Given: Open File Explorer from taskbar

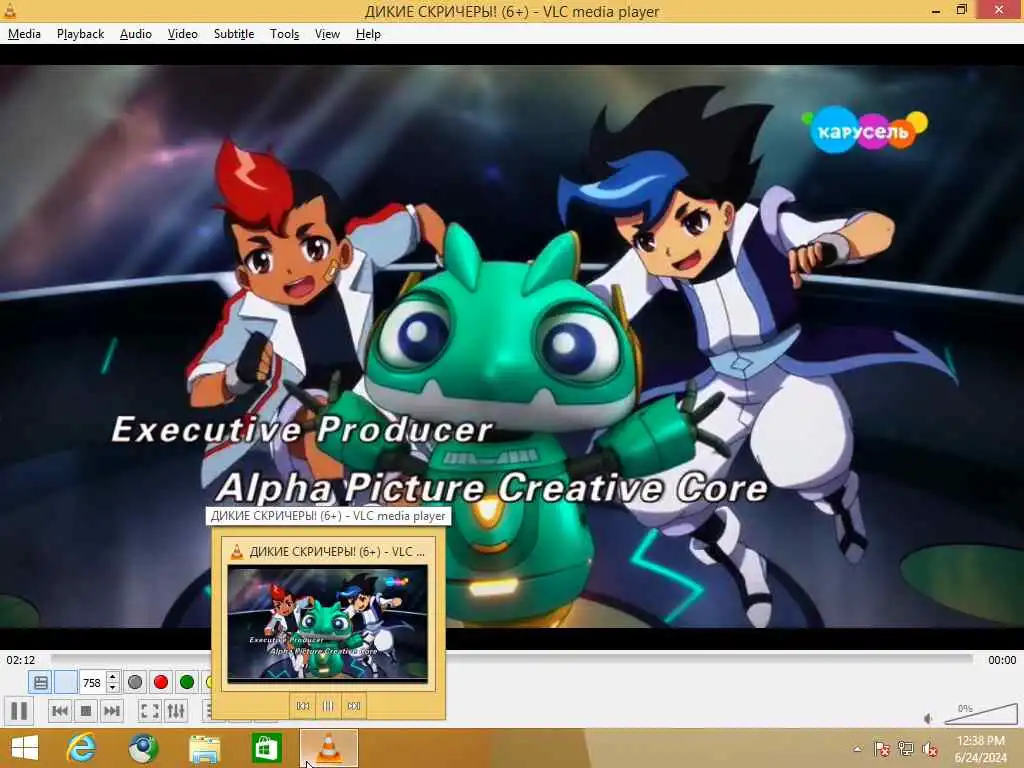Looking at the screenshot, I should (x=204, y=748).
